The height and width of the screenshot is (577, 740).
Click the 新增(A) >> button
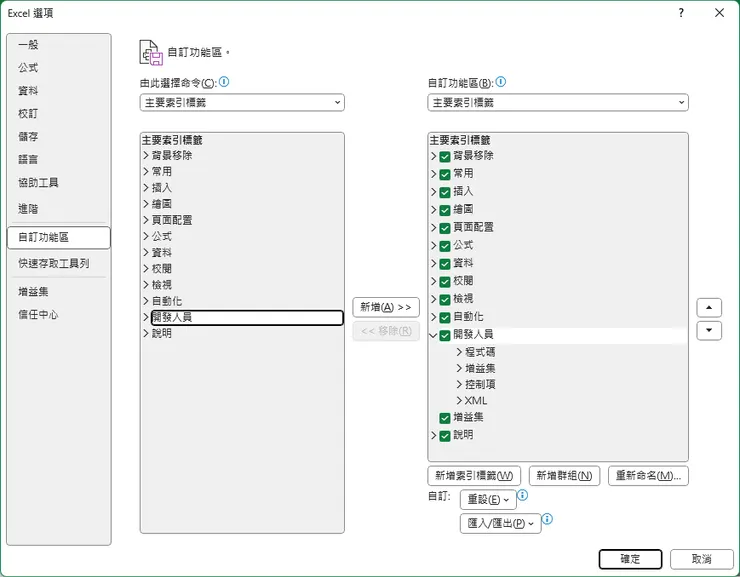[386, 307]
